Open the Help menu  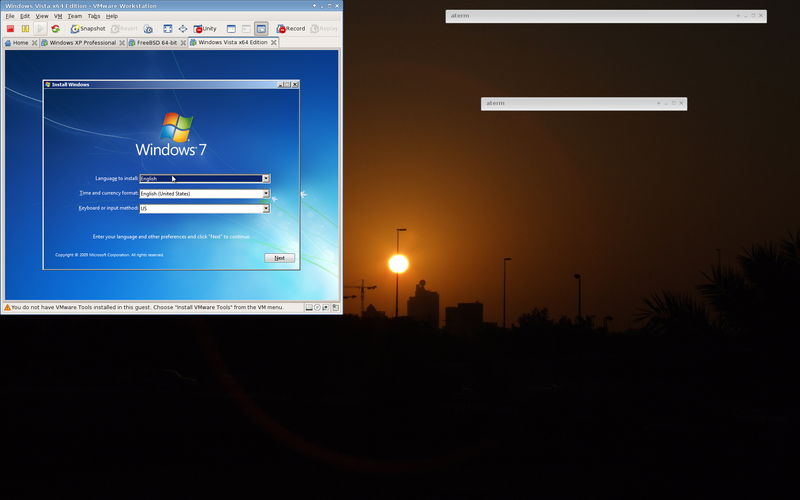tap(112, 16)
